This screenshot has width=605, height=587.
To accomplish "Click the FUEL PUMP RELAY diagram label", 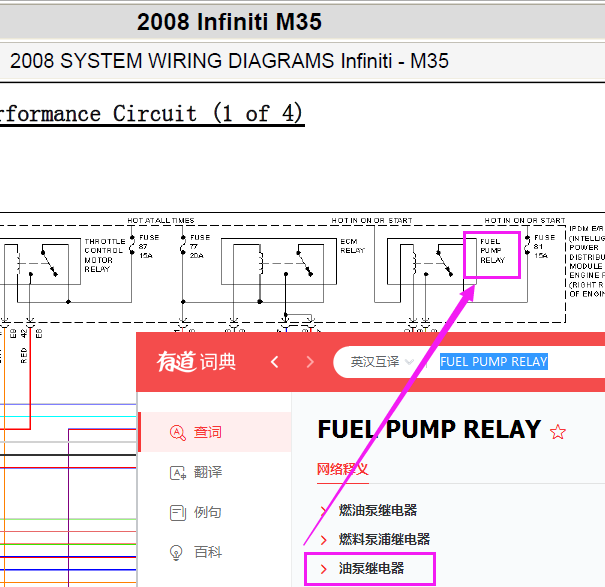I will 492,251.
